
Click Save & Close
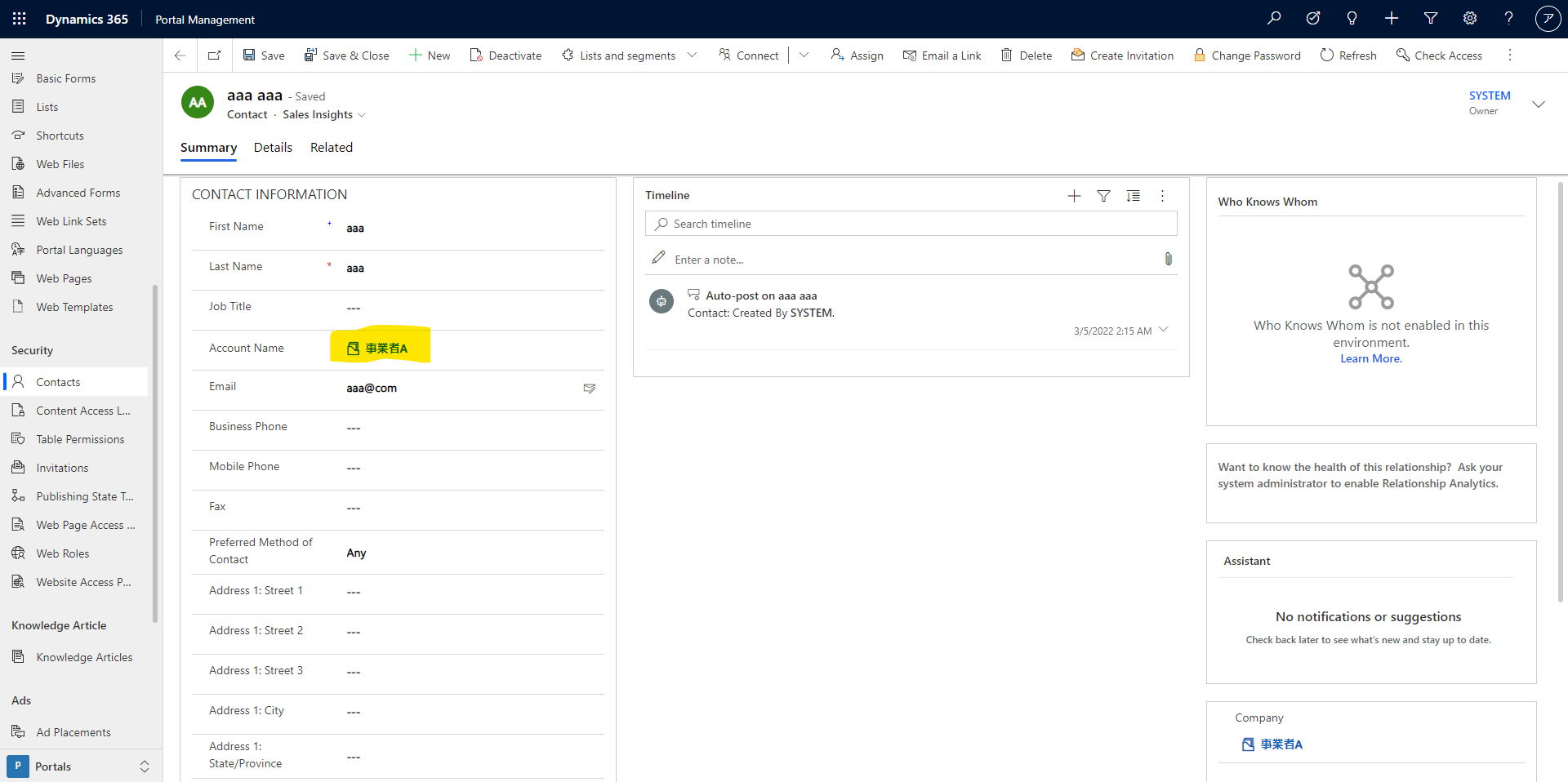click(x=346, y=56)
